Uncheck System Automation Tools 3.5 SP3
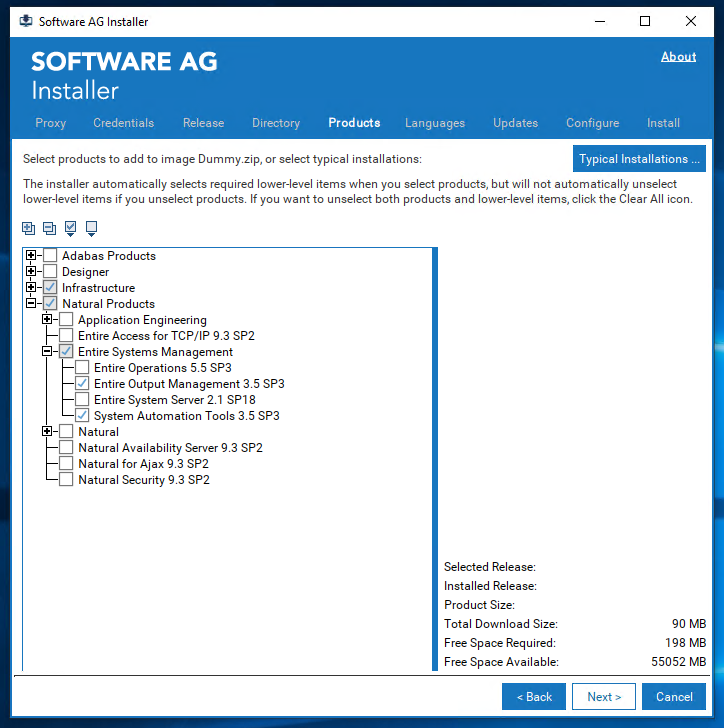 pos(82,416)
